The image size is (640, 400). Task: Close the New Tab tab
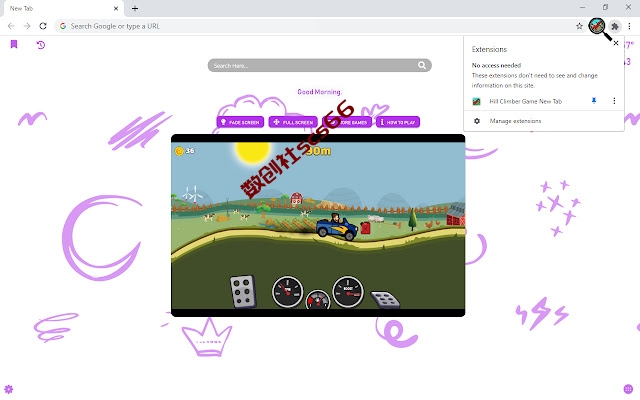point(116,8)
